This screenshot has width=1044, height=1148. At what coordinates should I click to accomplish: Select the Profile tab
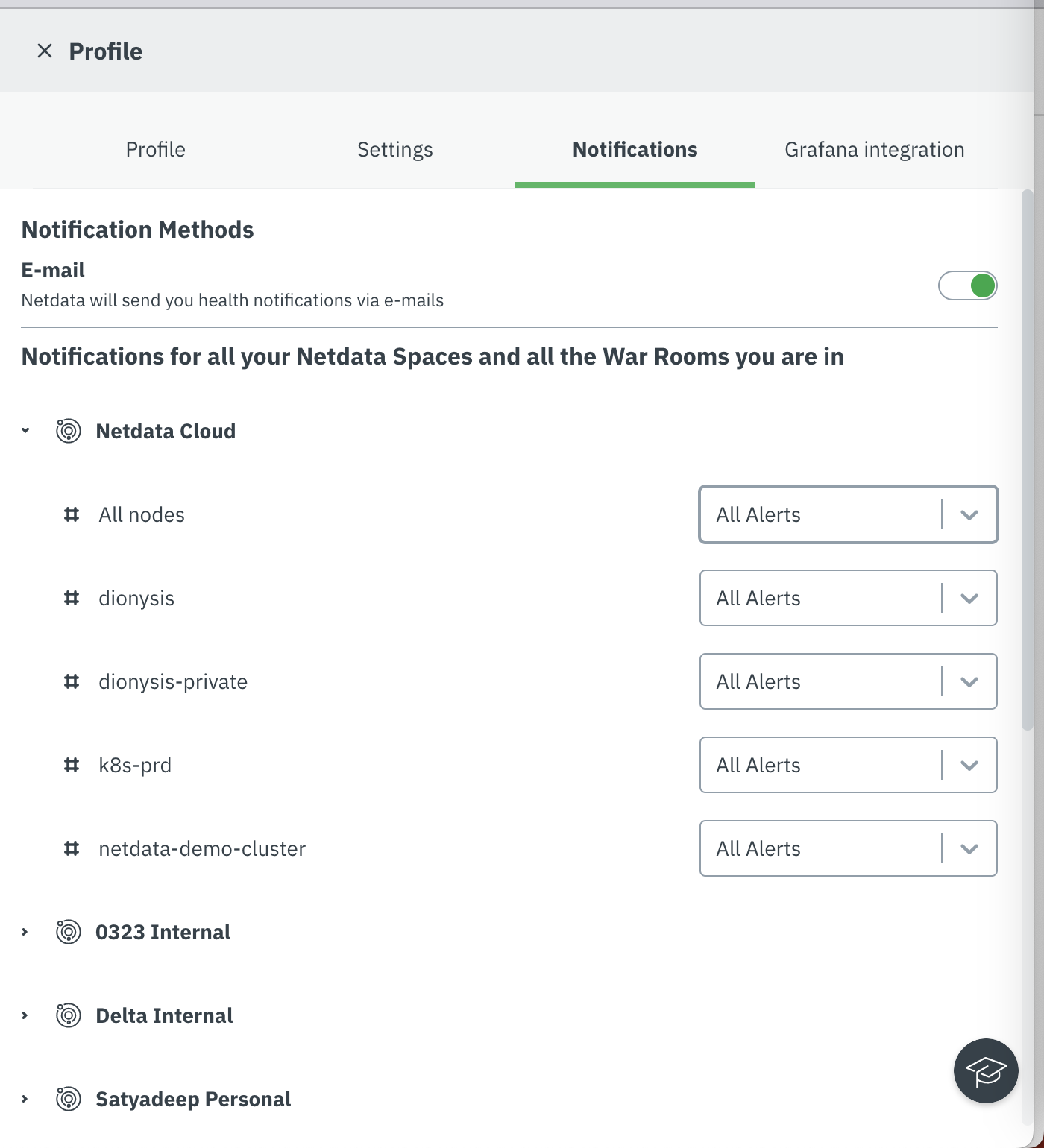pyautogui.click(x=155, y=150)
